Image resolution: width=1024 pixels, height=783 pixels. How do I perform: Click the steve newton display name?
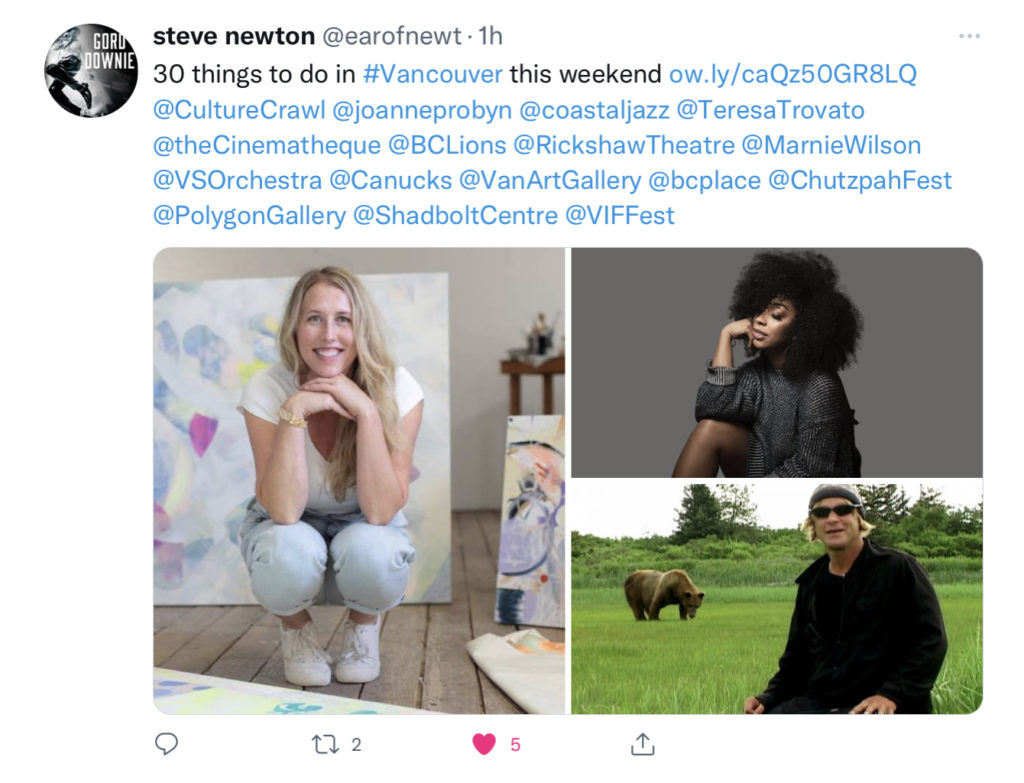pos(234,36)
